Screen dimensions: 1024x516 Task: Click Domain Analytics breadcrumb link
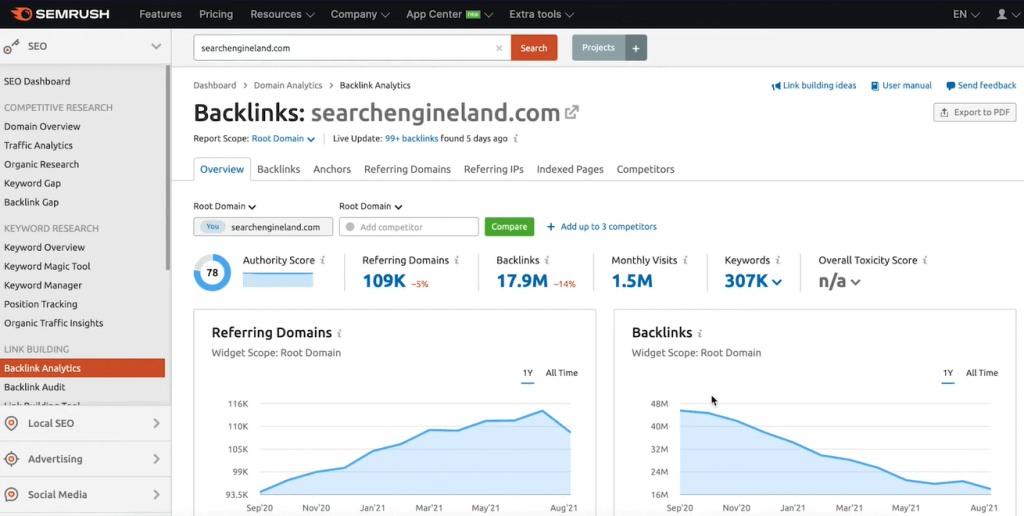(288, 86)
